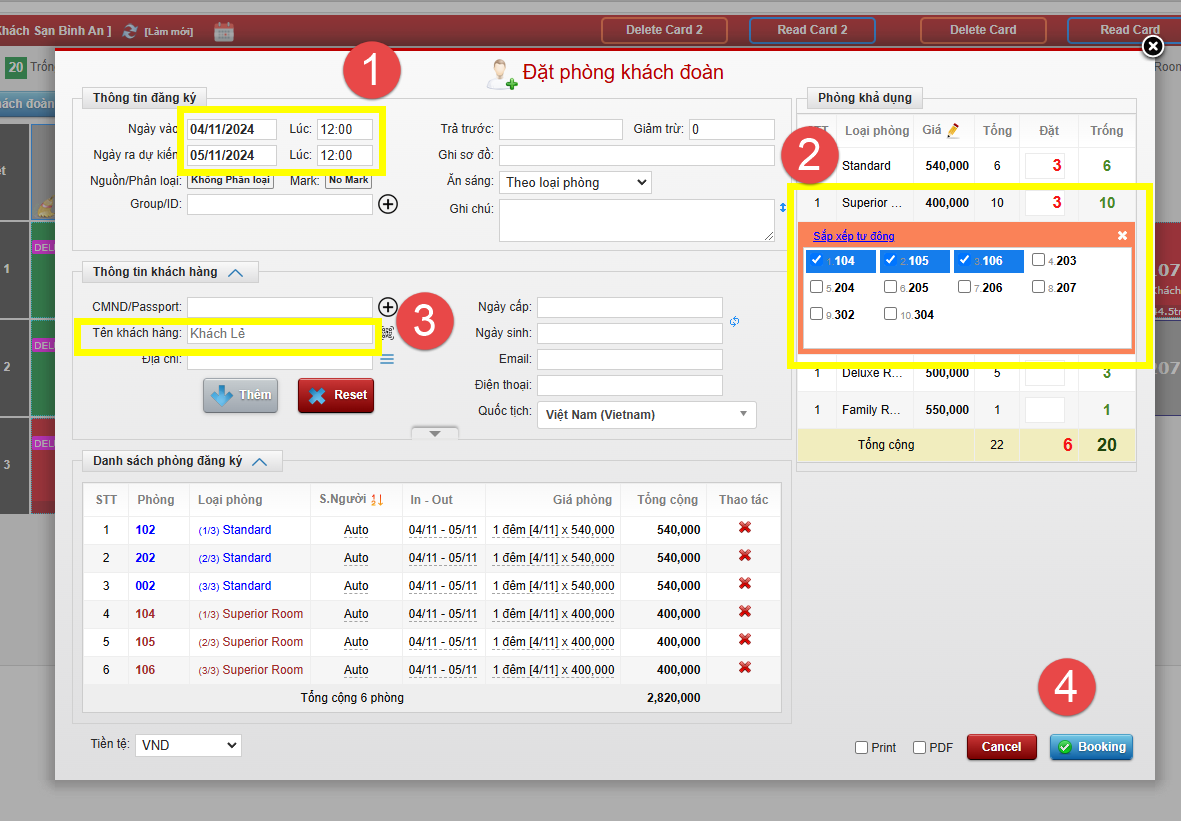Click the calendar icon in header
This screenshot has width=1181, height=821.
224,31
